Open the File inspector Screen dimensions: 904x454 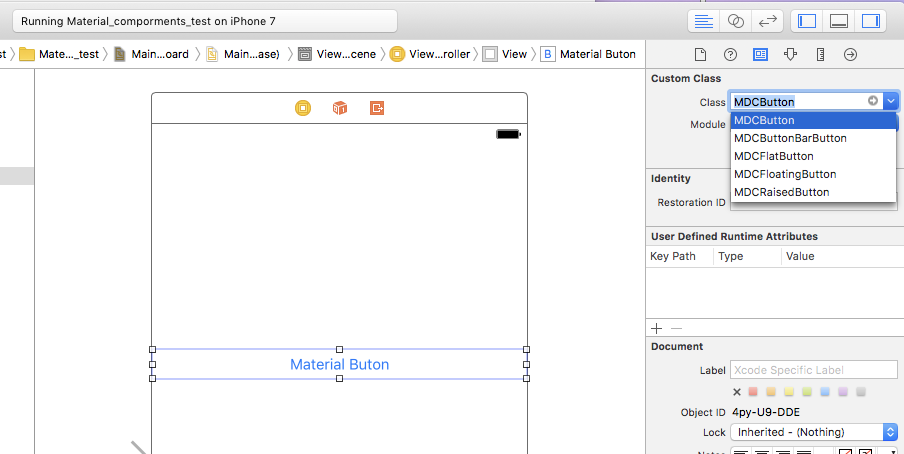(x=700, y=54)
